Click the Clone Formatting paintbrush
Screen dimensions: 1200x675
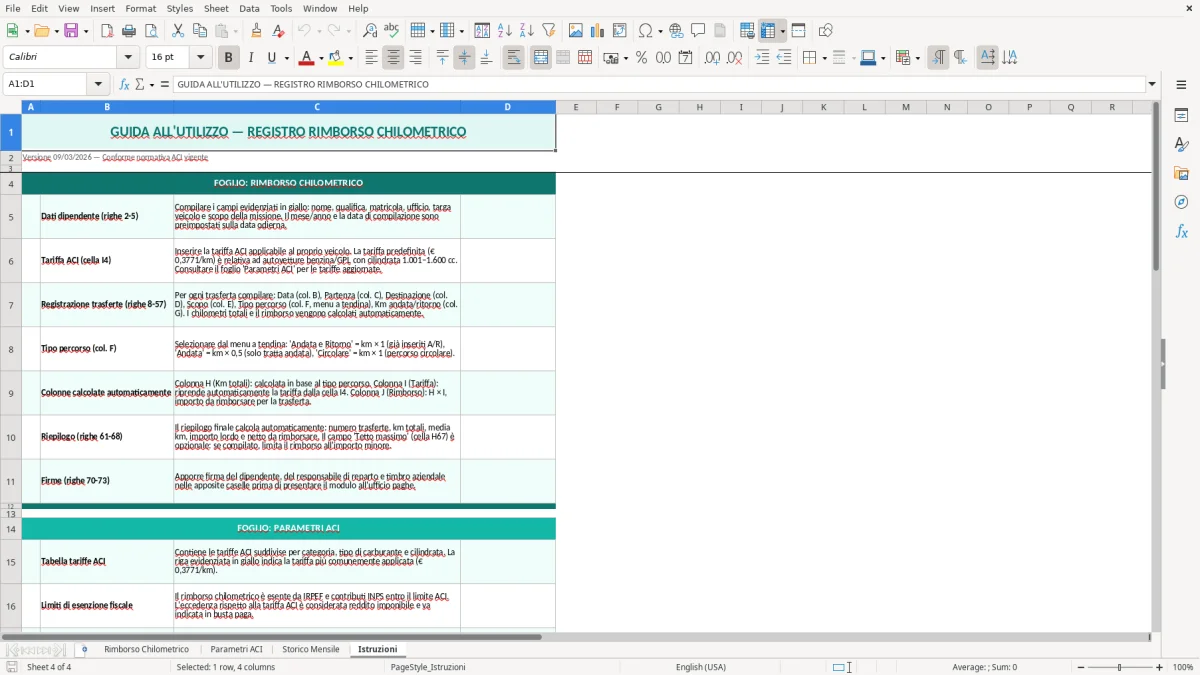[256, 31]
